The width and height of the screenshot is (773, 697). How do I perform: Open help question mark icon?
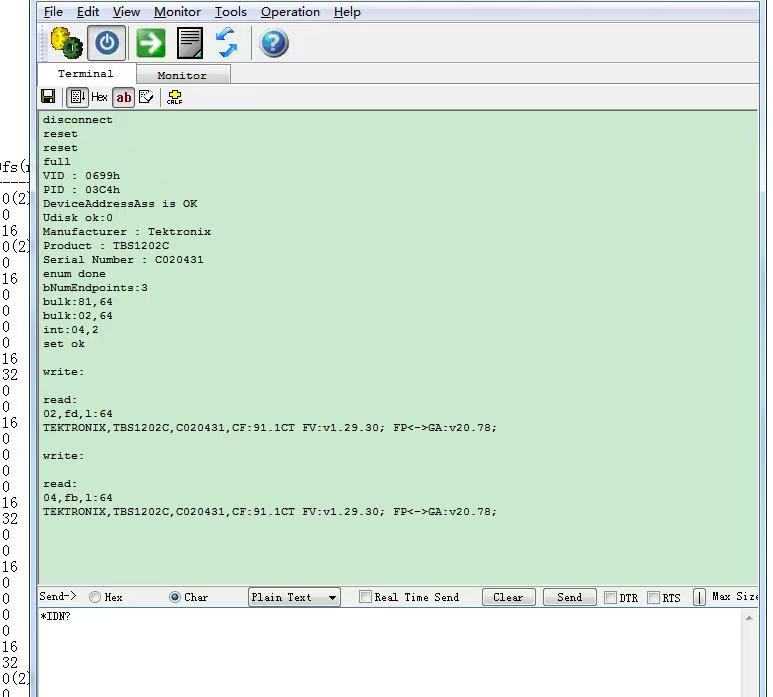click(274, 43)
